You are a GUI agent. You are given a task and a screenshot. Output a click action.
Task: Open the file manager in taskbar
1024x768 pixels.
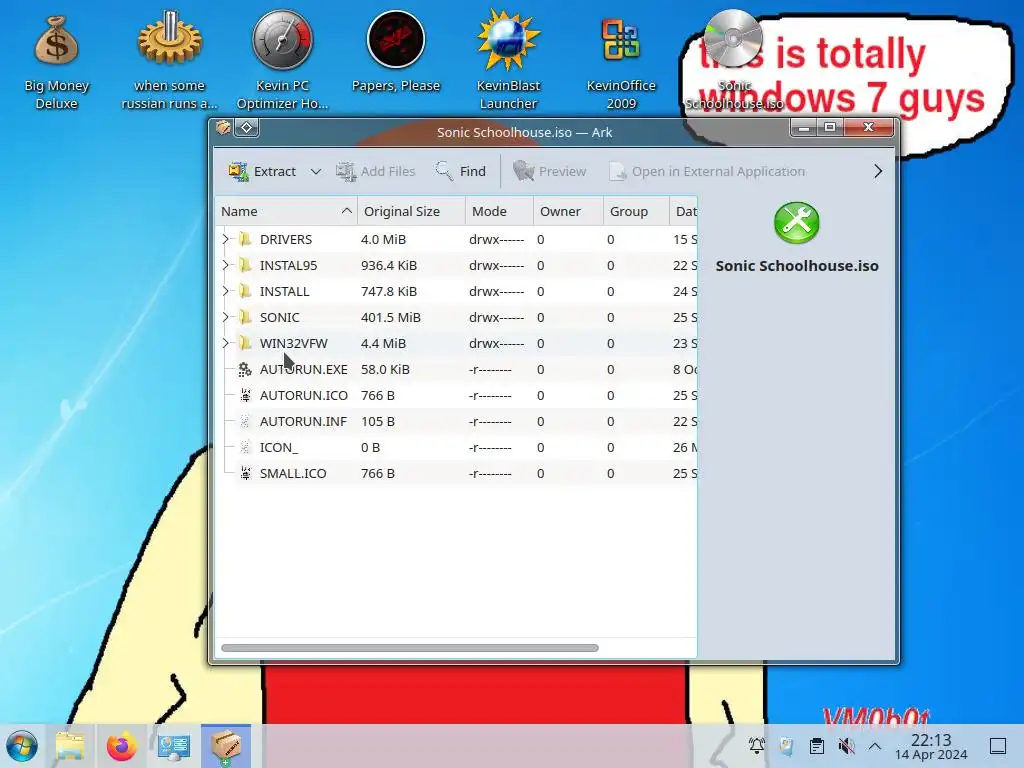(x=70, y=746)
